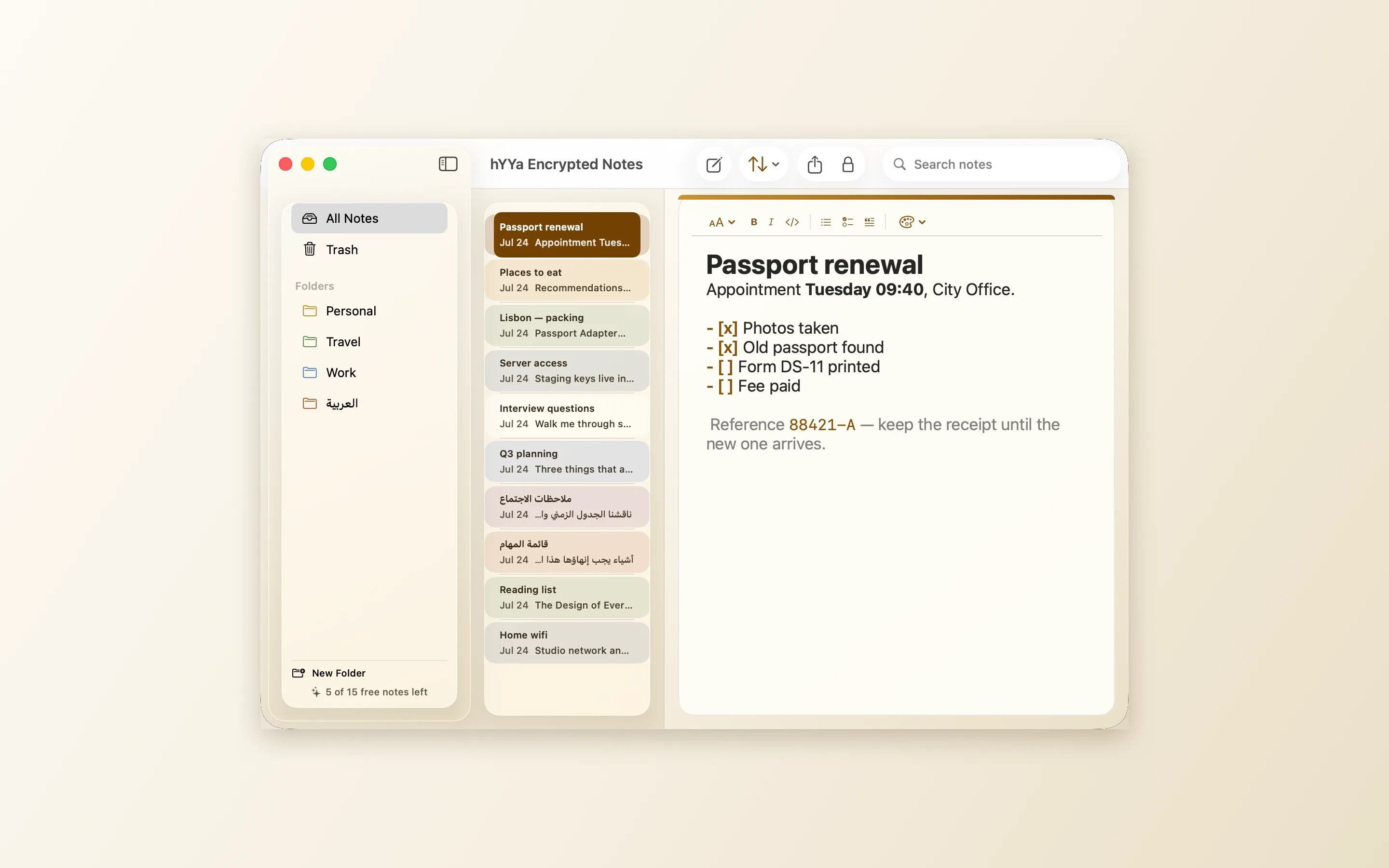Open the Work folder
The image size is (1389, 868).
[369, 373]
